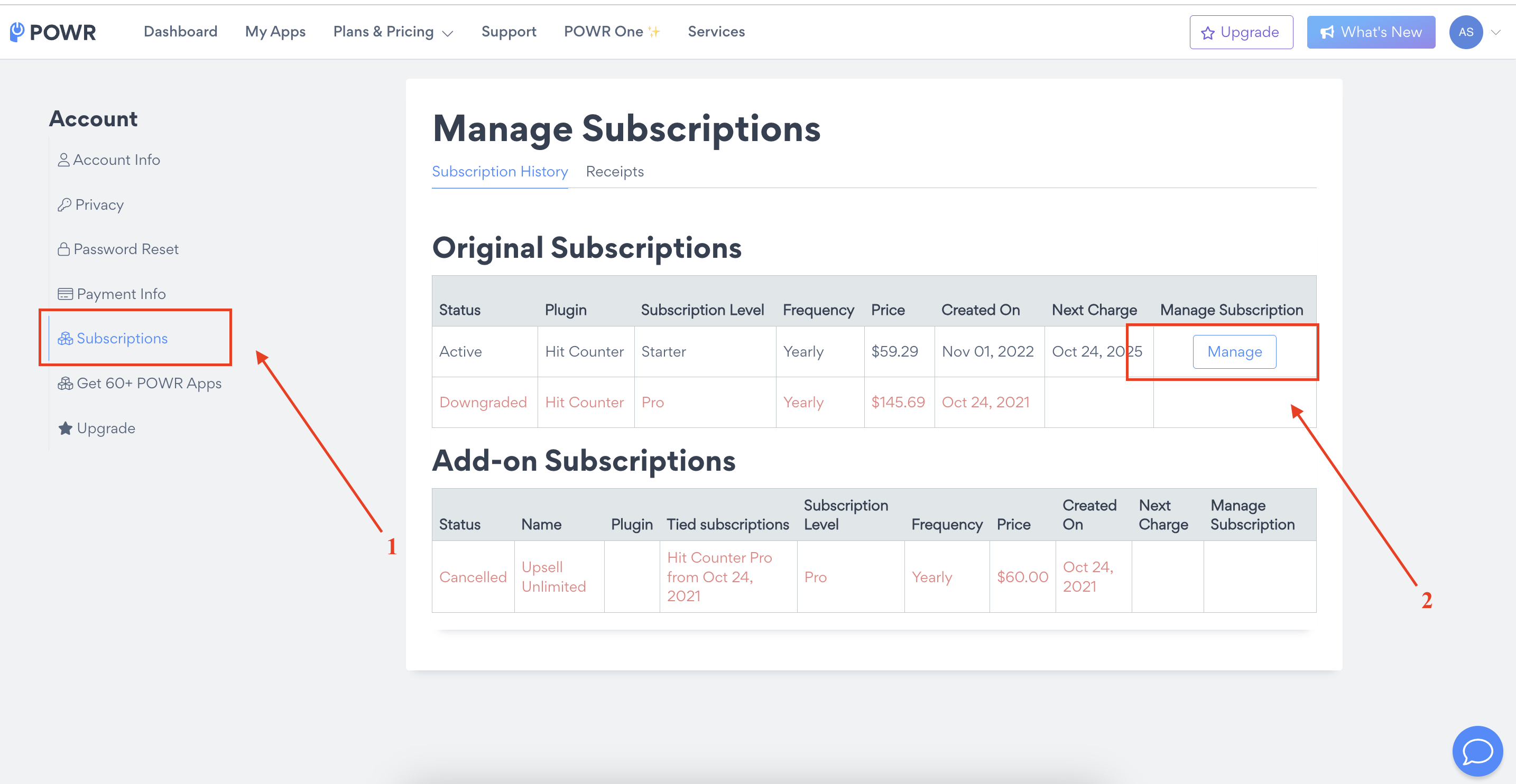
Task: Open Account Info in sidebar
Action: 109,160
